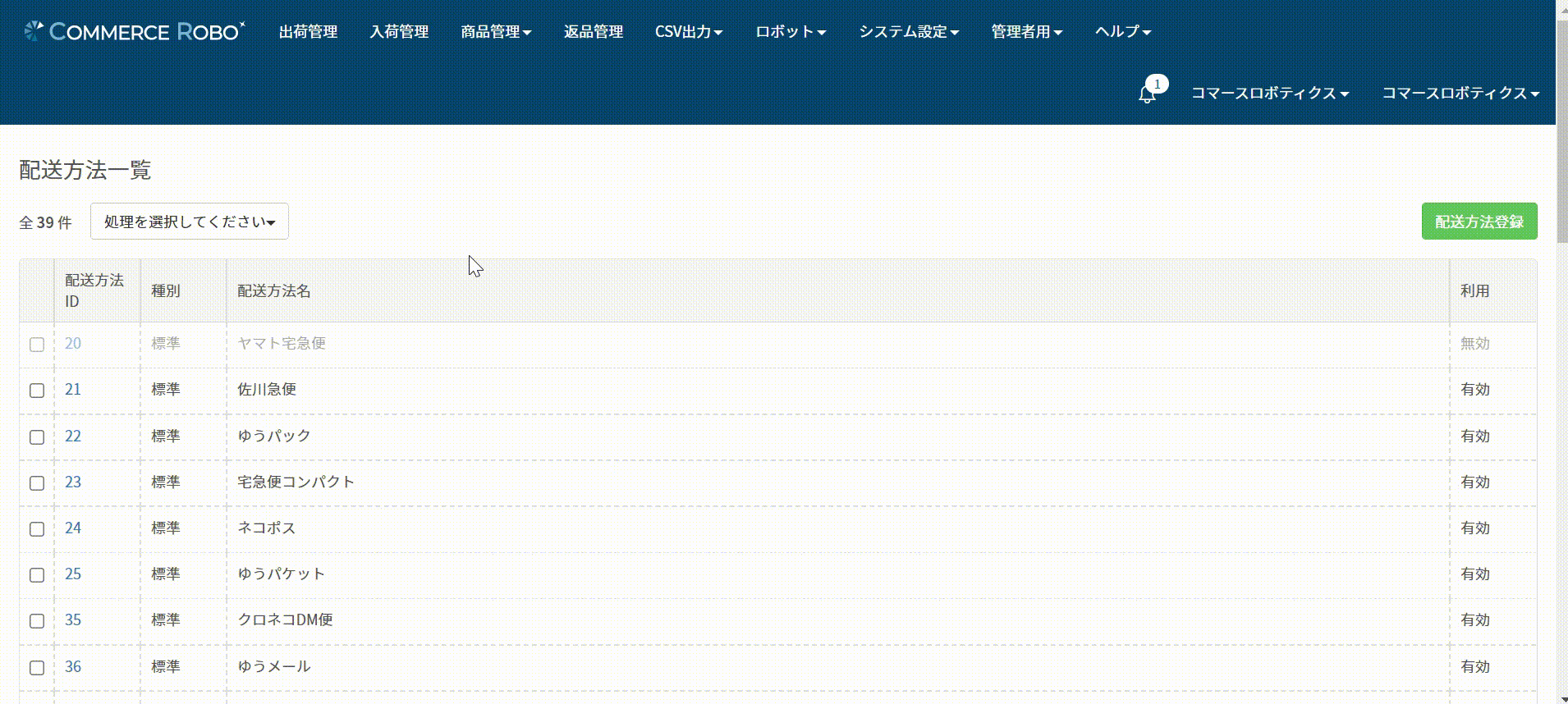Open 入荷管理 menu item
Viewport: 1568px width, 704px height.
tap(399, 31)
